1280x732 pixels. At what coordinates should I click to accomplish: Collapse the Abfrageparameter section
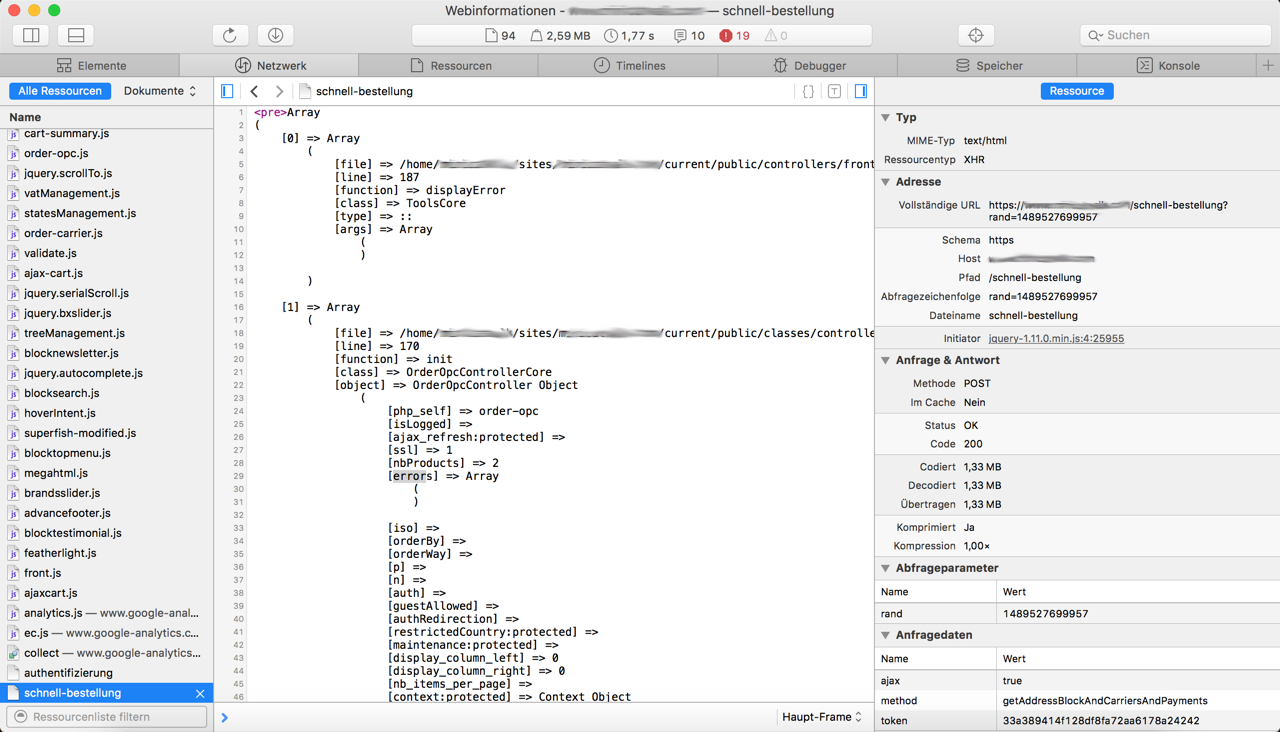(886, 568)
